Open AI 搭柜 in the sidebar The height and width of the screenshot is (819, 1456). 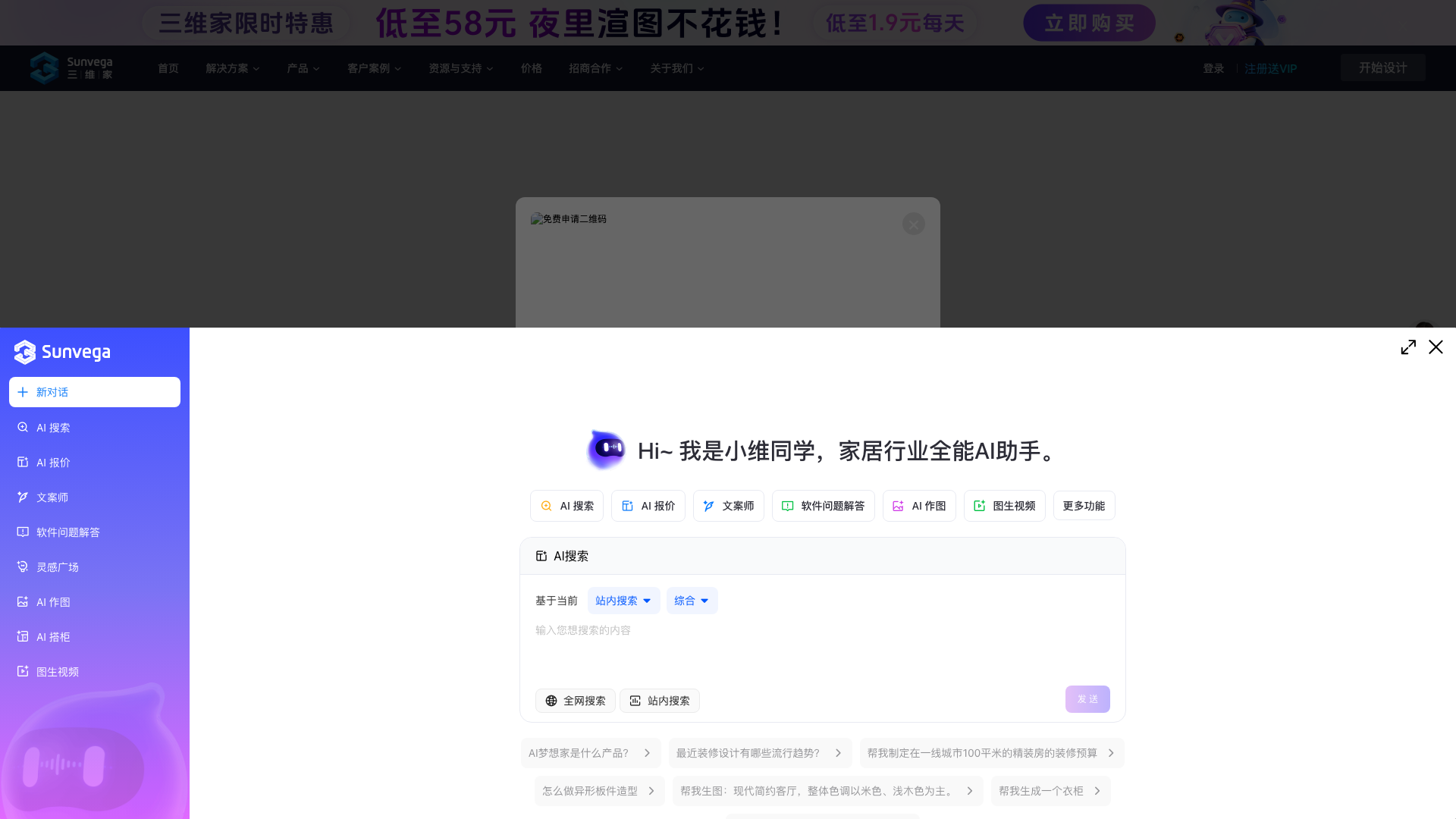click(x=95, y=637)
